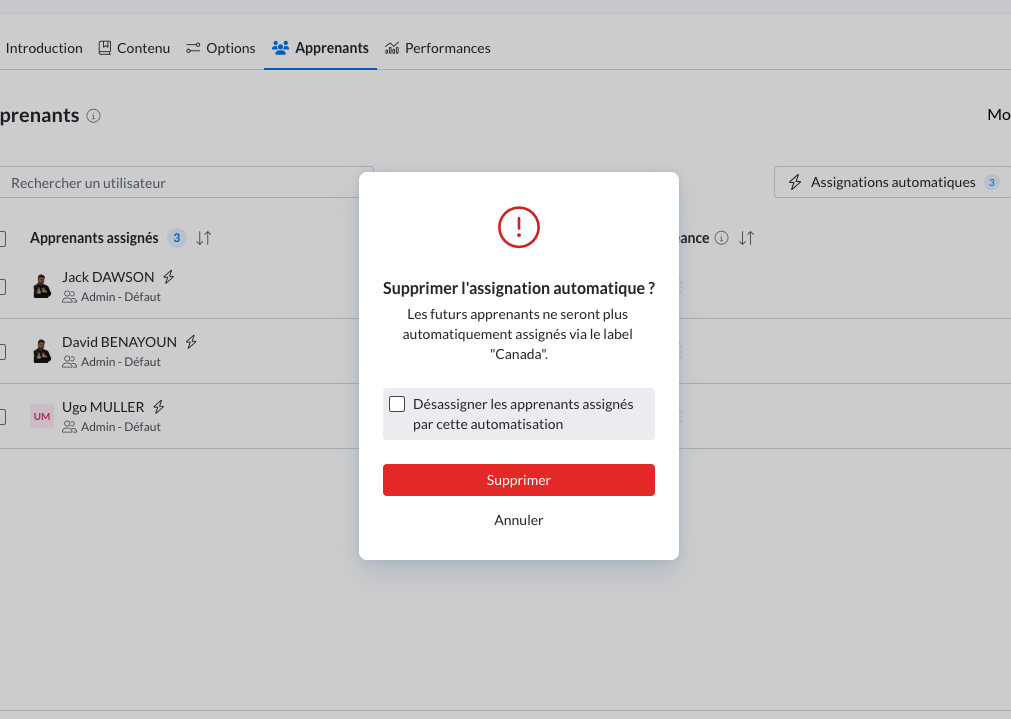Click Jack DAWSON's avatar picture
Viewport: 1011px width, 719px height.
(x=42, y=286)
